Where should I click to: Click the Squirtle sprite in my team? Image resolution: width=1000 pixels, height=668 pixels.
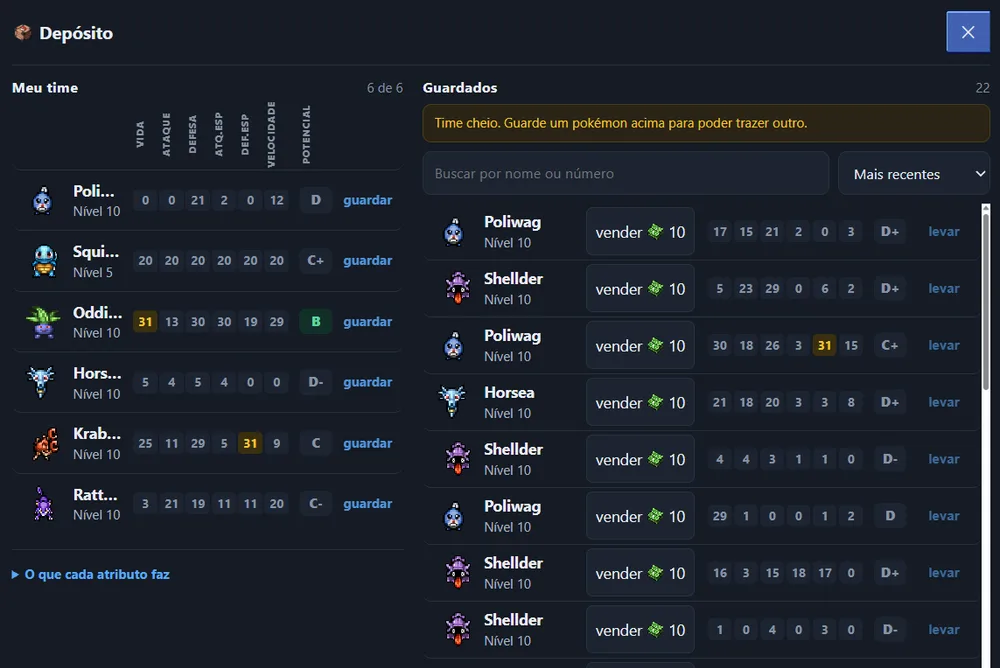coord(44,261)
